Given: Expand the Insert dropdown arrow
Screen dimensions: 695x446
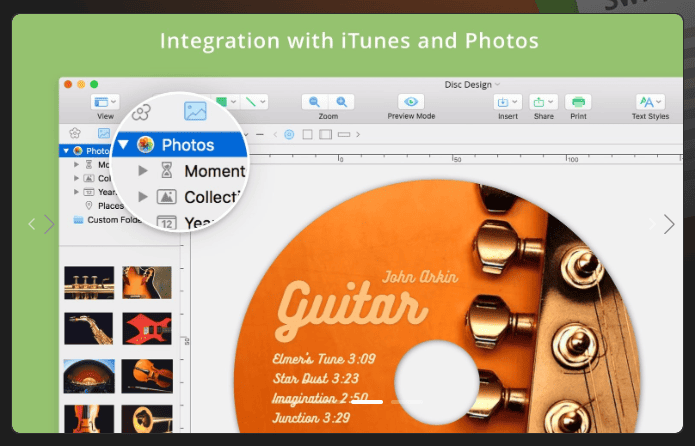Looking at the screenshot, I should [515, 102].
